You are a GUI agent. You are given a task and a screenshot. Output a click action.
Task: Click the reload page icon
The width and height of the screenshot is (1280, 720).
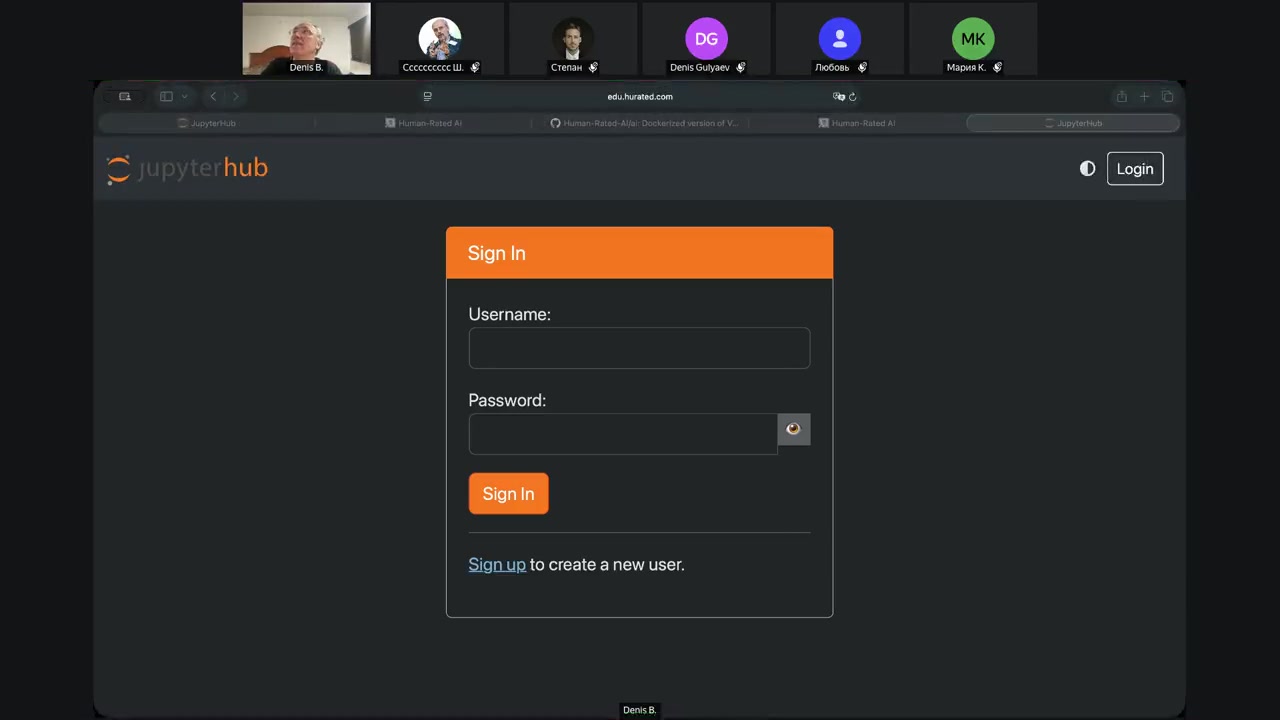pos(852,97)
